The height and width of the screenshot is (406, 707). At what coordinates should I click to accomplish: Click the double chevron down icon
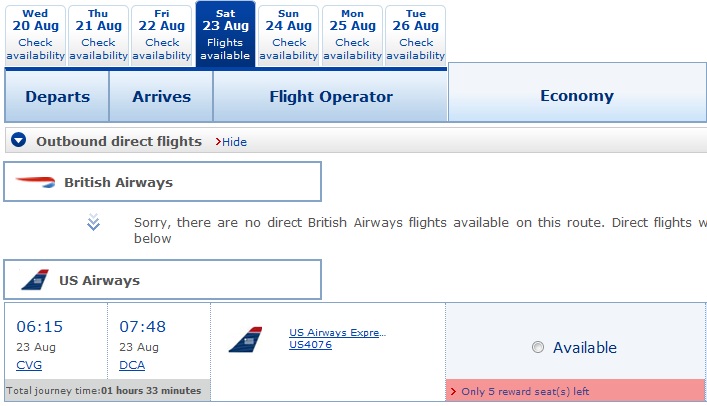click(93, 223)
